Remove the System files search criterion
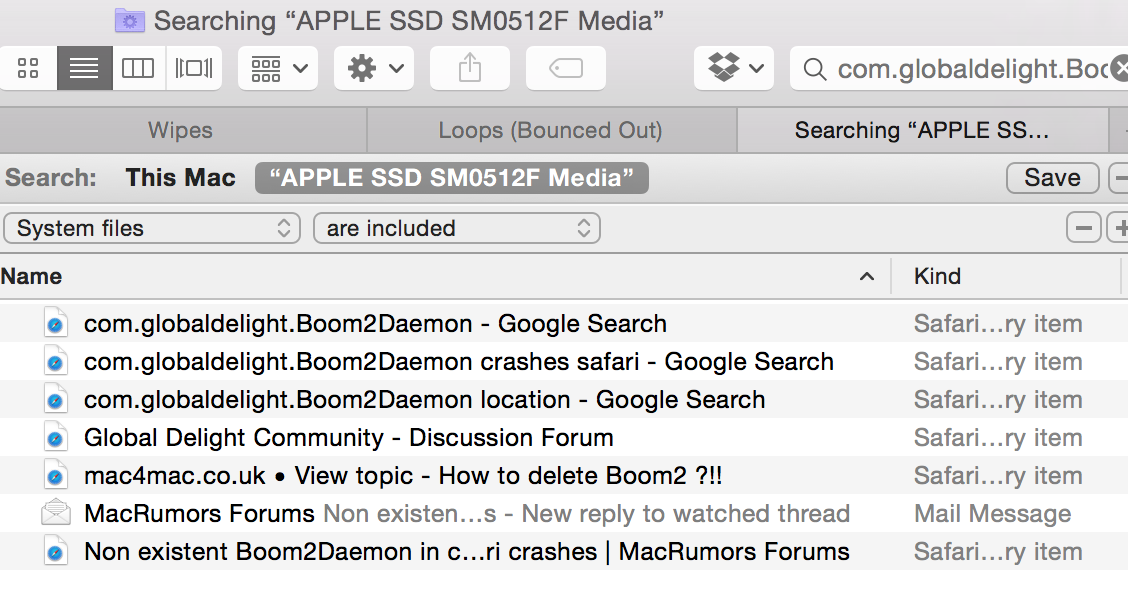Screen dimensions: 1128x590 point(1083,228)
